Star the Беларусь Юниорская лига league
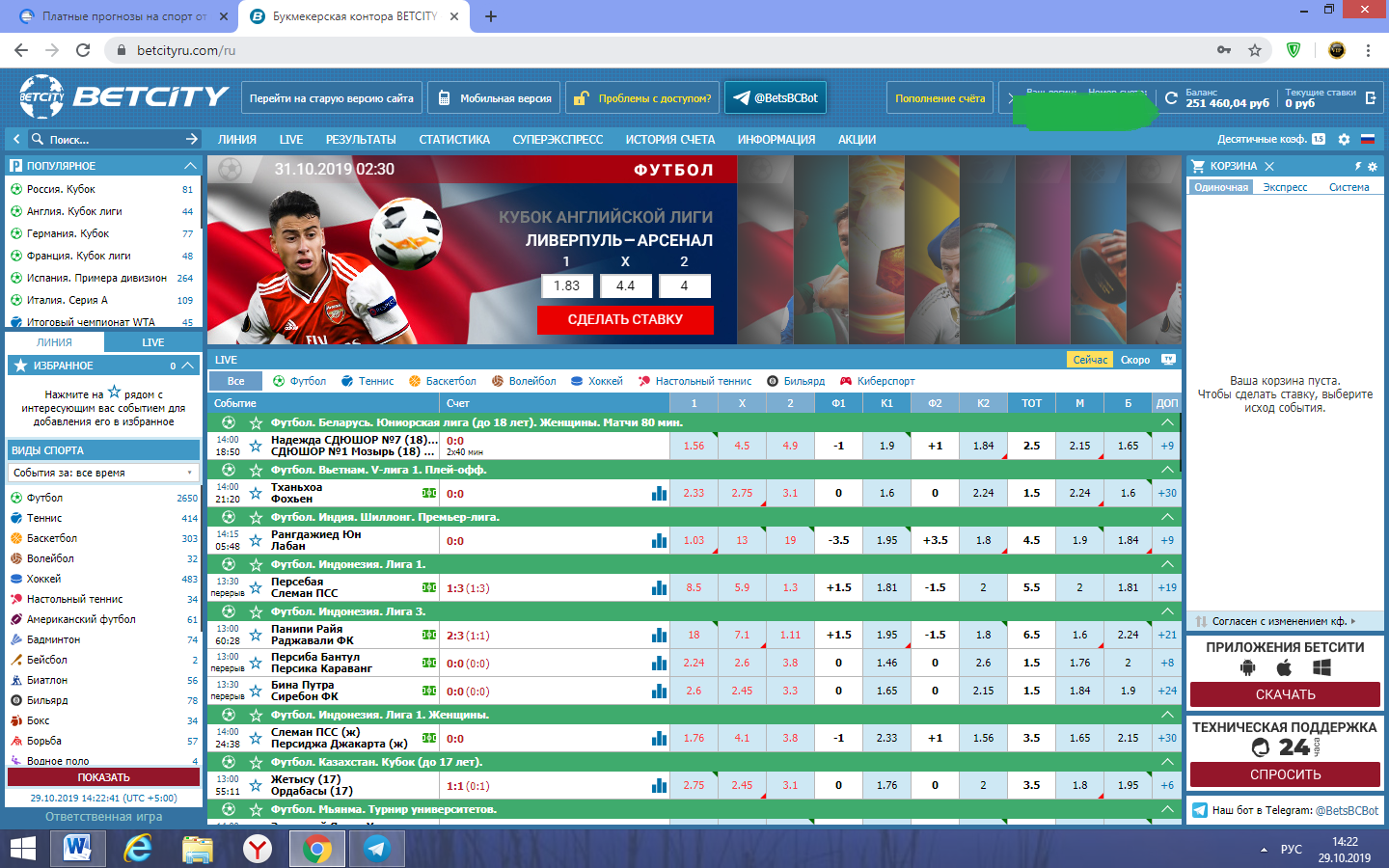Screen dimensions: 1389x868 [x=256, y=422]
